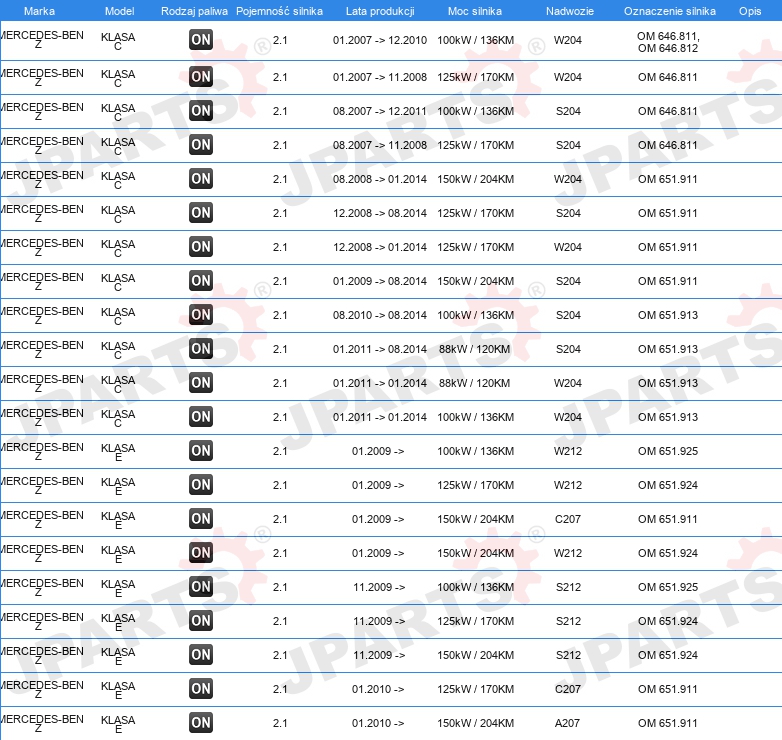782x740 pixels.
Task: Select the Model column header
Action: tap(119, 11)
